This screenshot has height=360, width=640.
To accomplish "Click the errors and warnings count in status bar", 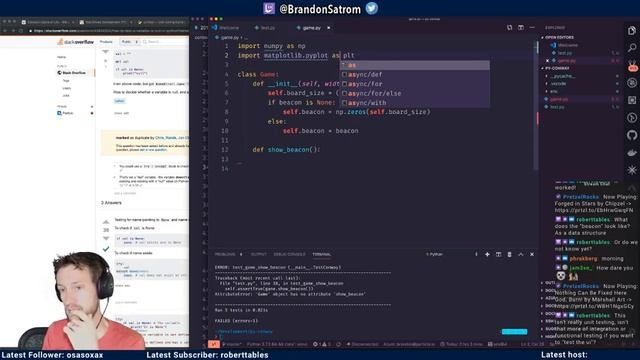I will pyautogui.click(x=322, y=344).
